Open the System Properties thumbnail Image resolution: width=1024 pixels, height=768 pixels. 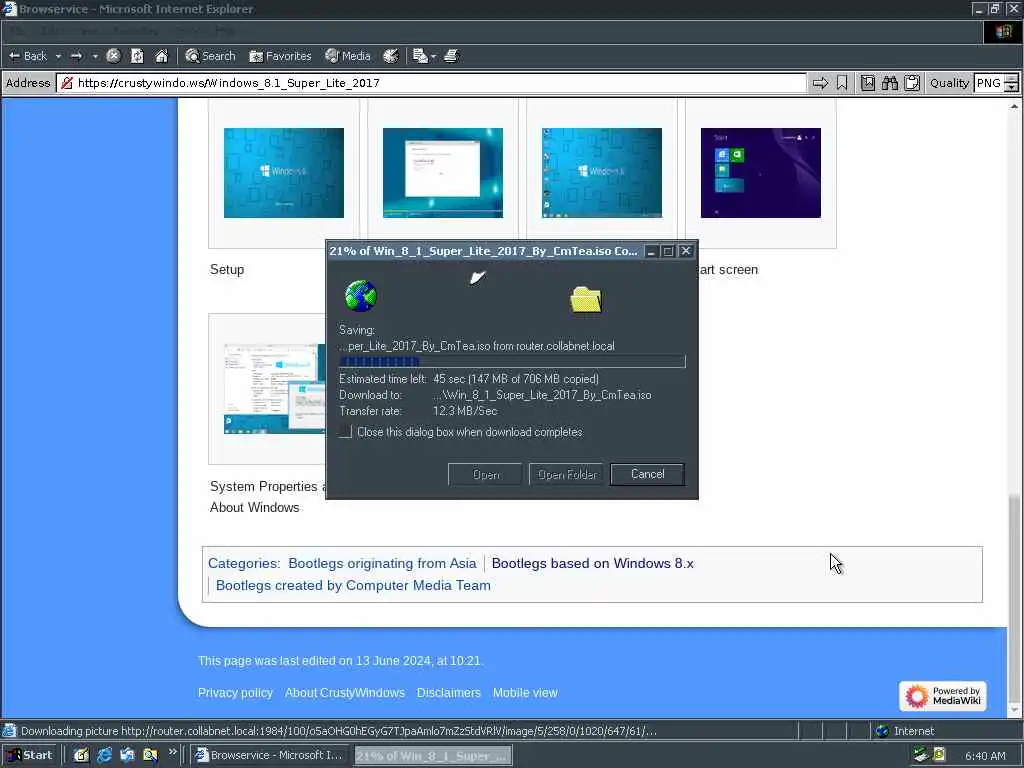point(274,389)
